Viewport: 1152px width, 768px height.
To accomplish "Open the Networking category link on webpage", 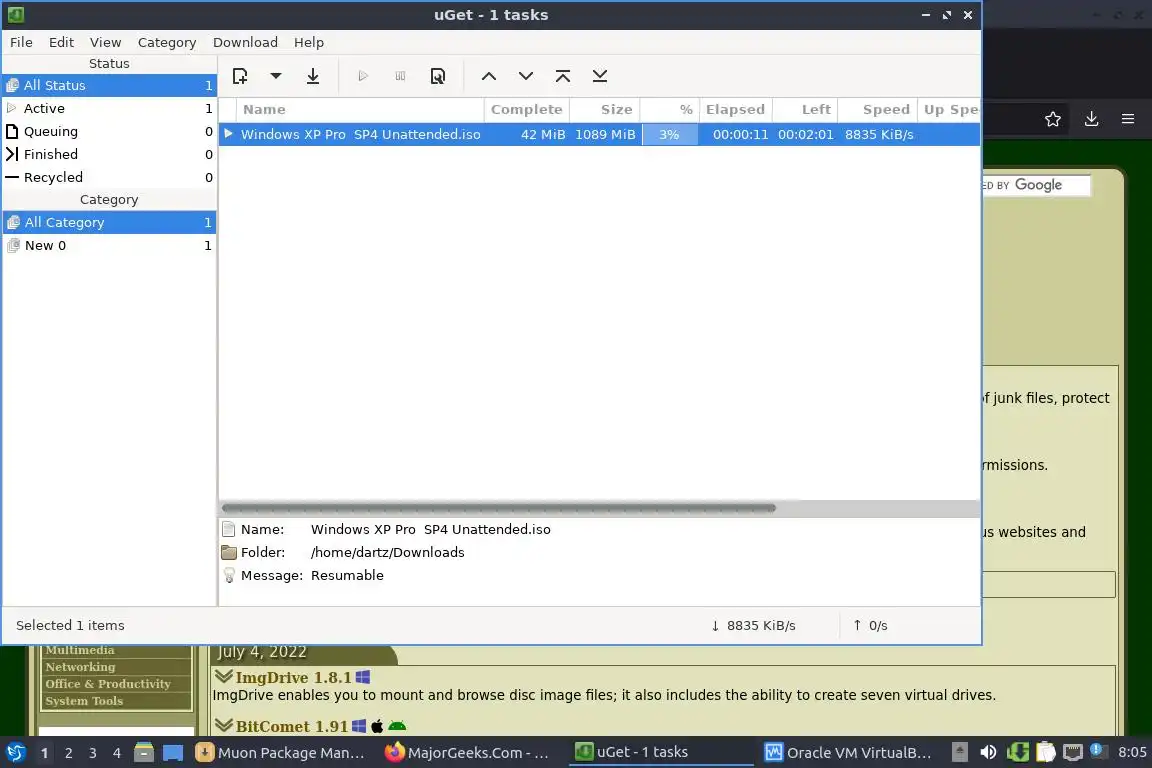I will pos(80,667).
